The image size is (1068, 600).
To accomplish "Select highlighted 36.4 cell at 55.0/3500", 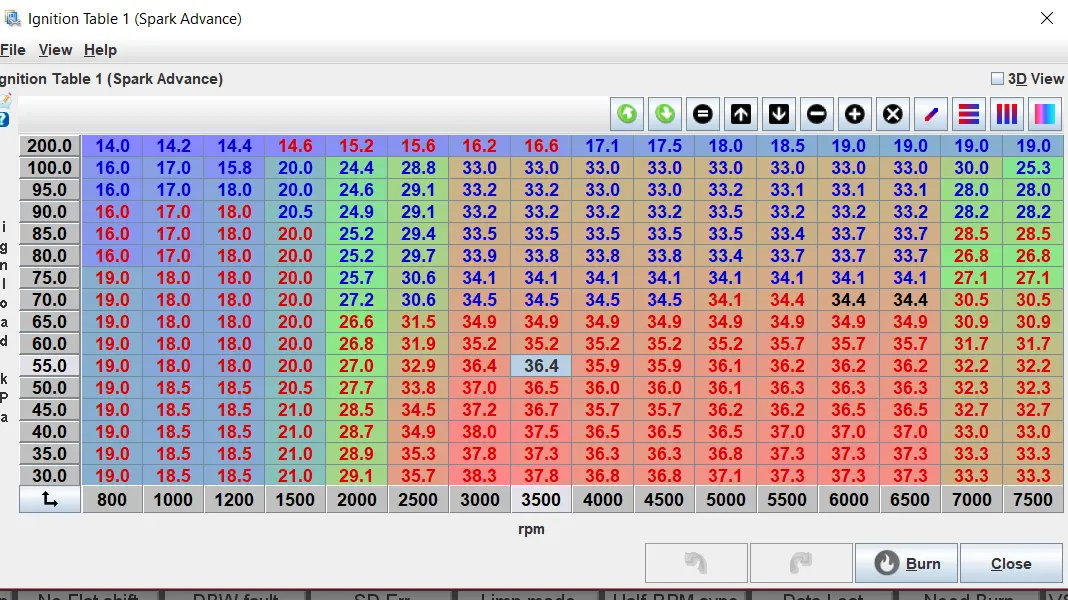I will click(541, 366).
